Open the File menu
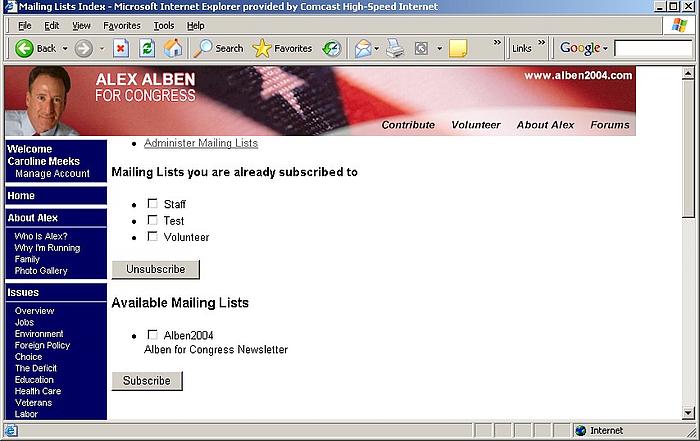Viewport: 700px width, 441px height. tap(25, 25)
